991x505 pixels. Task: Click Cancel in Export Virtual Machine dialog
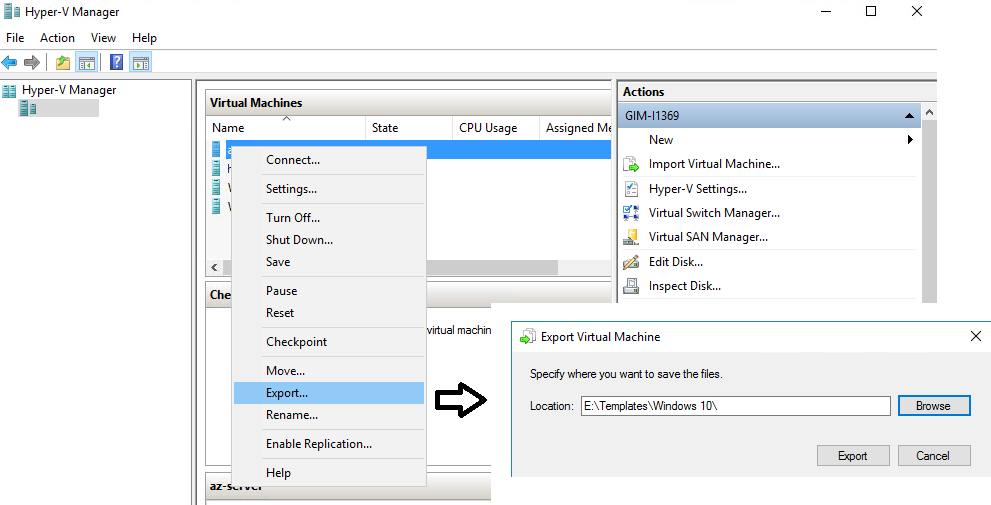(x=933, y=456)
